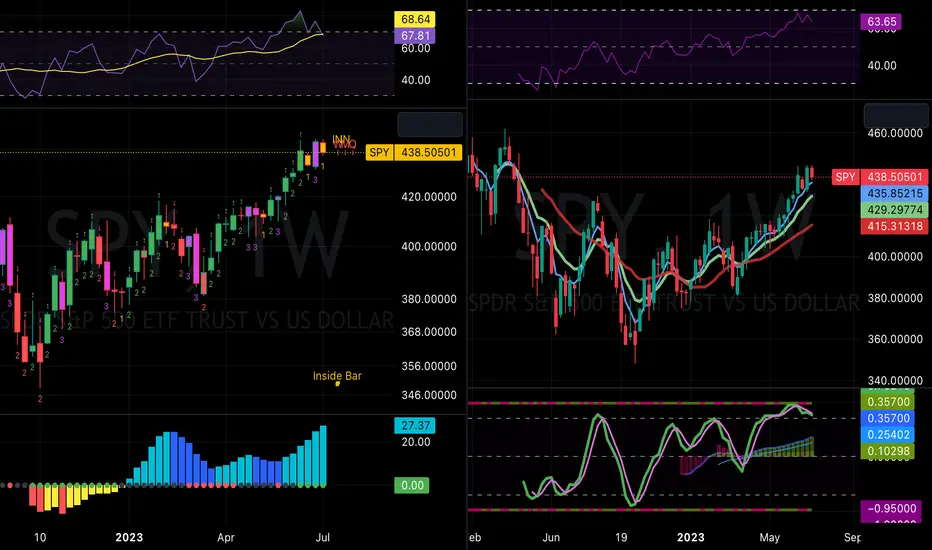Screen dimensions: 932x550
Task: Click the olive 0.35700 oscillator label
Action: tap(888, 402)
